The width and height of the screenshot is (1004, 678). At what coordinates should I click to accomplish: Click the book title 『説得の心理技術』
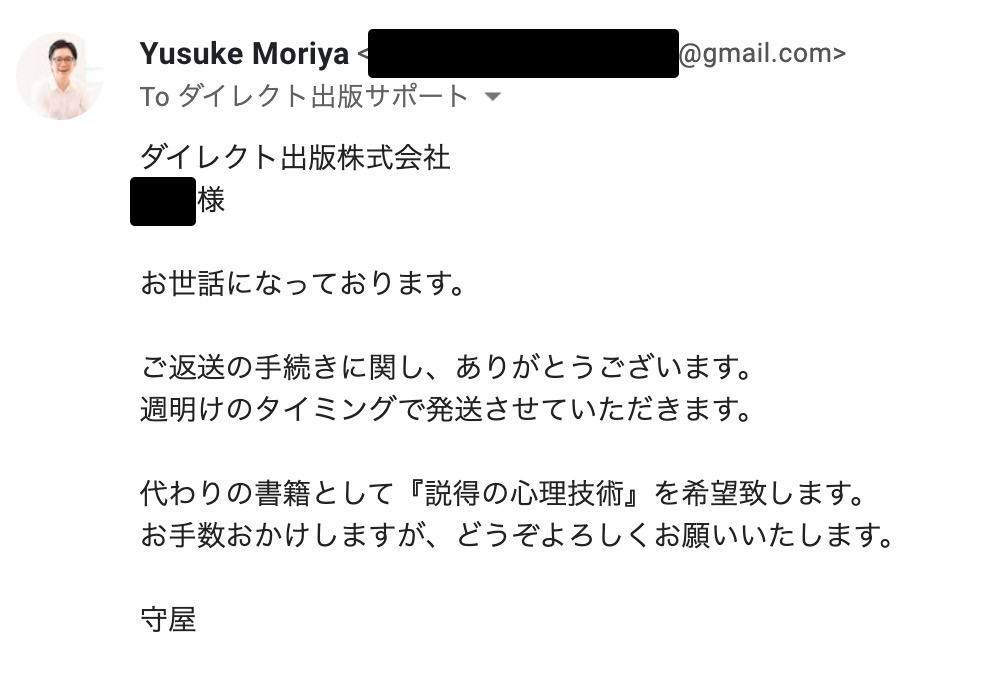click(524, 494)
